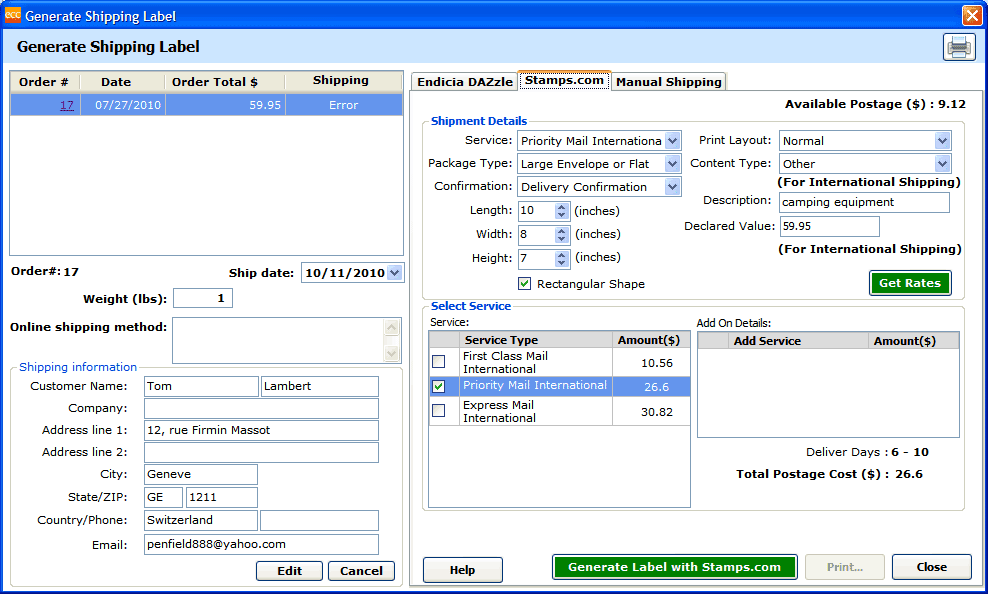Check the First Class Mail International service
Image resolution: width=988 pixels, height=594 pixels.
(x=439, y=362)
